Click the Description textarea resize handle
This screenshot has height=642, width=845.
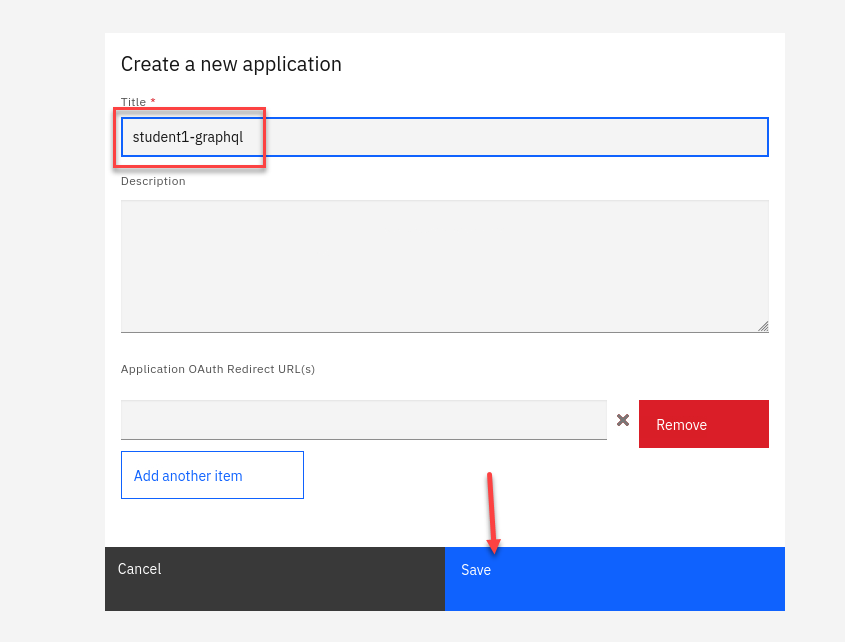[763, 326]
